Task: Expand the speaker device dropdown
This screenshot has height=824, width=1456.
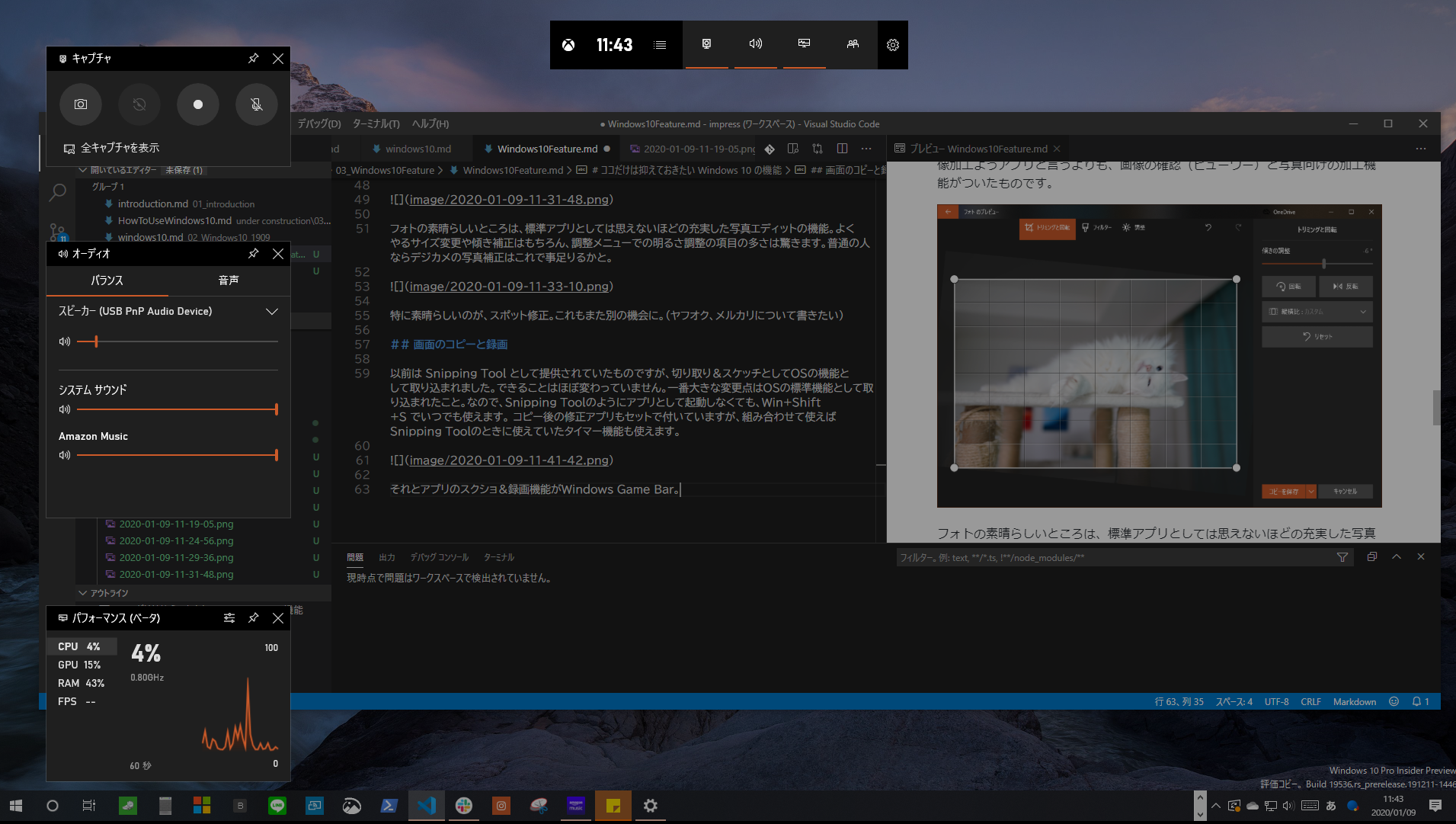Action: click(x=272, y=311)
